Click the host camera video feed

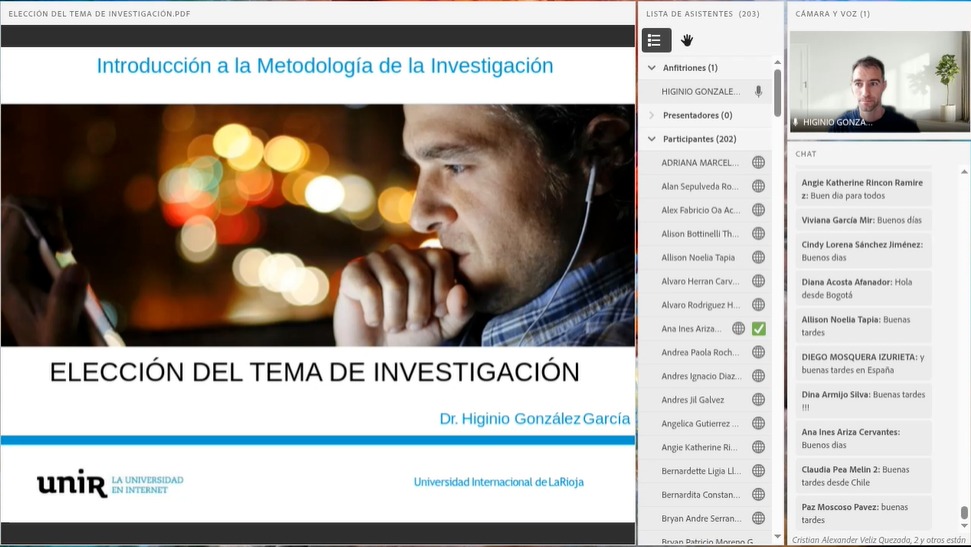click(879, 80)
